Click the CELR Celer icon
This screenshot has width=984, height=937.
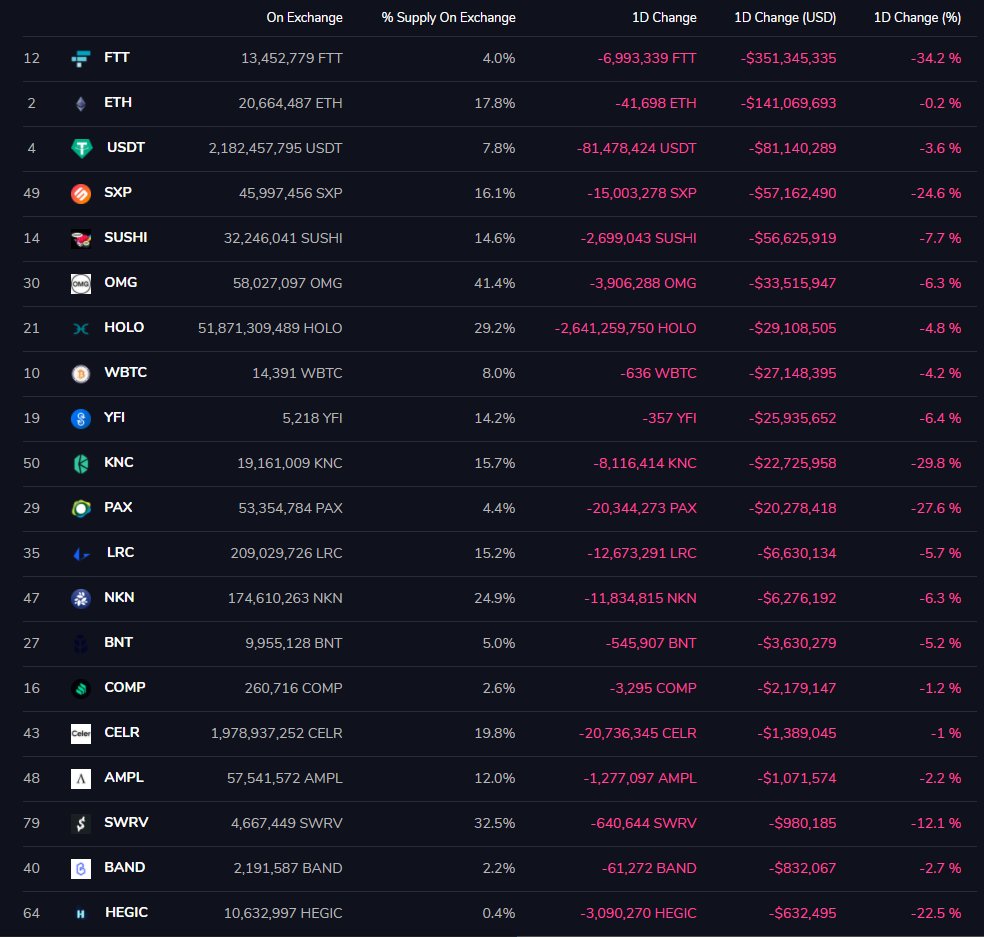pos(81,734)
